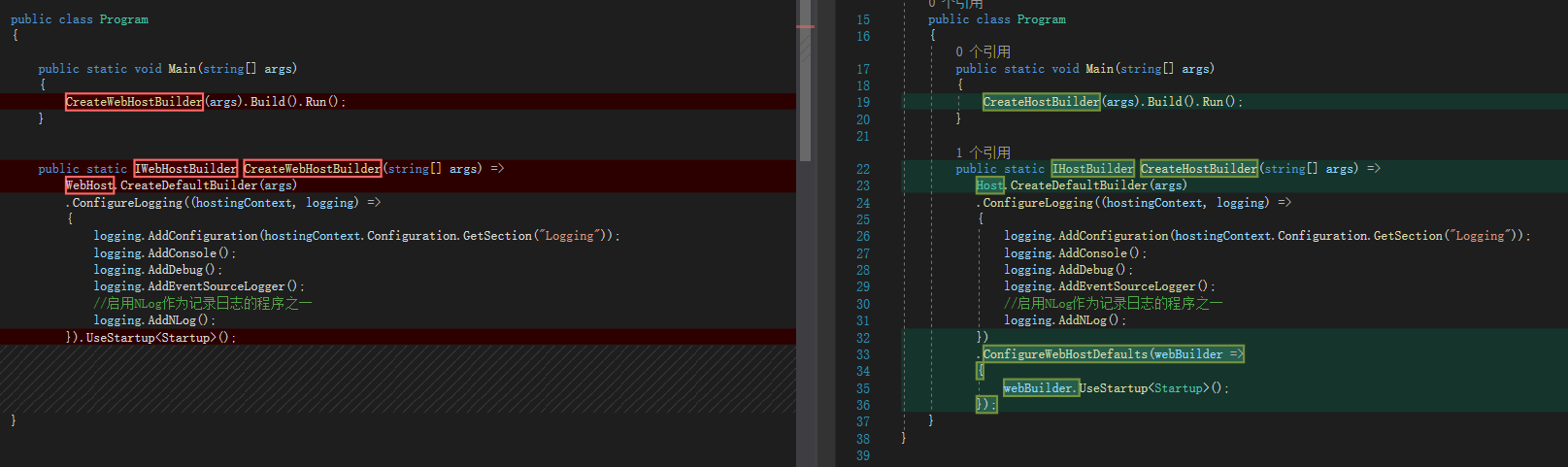Click highlighted CreateHostBuilder call on line 19
Image resolution: width=1568 pixels, height=467 pixels.
(x=1042, y=102)
